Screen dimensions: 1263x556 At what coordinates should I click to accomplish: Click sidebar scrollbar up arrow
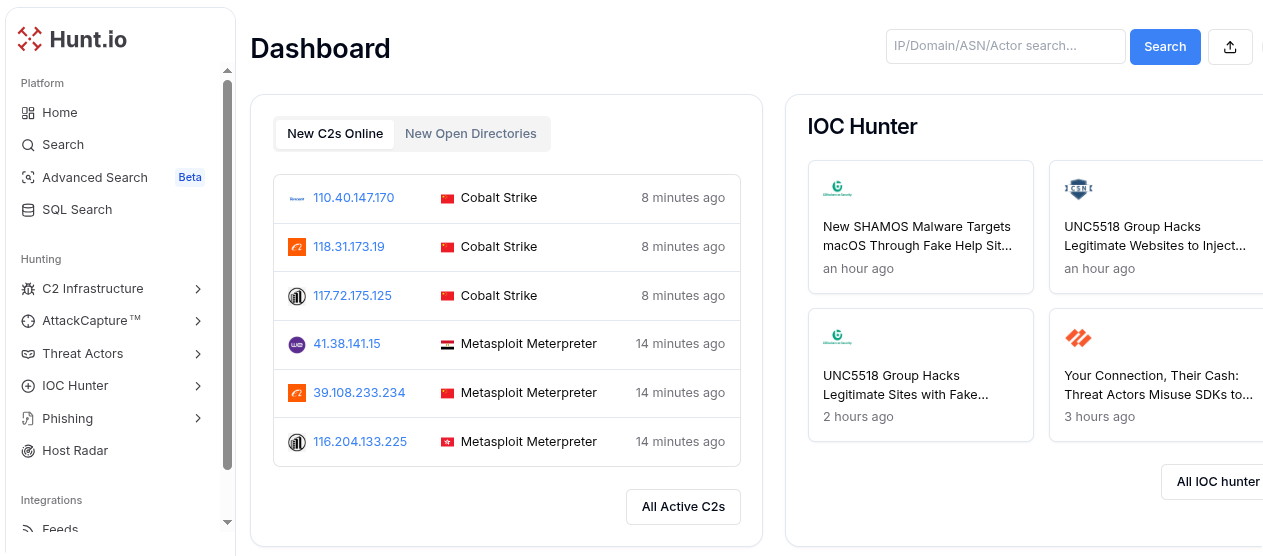[227, 71]
